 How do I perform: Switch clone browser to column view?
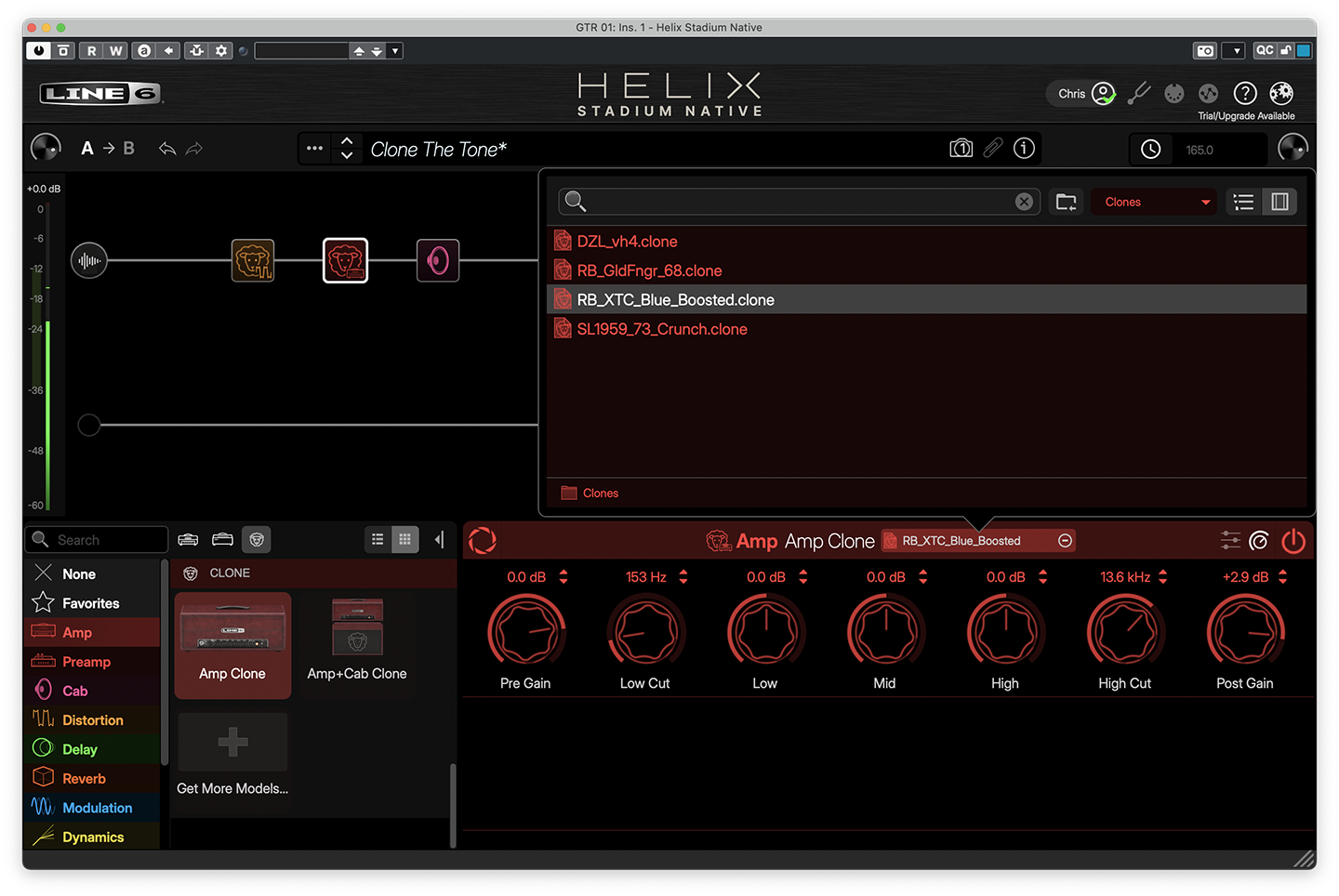click(1280, 202)
